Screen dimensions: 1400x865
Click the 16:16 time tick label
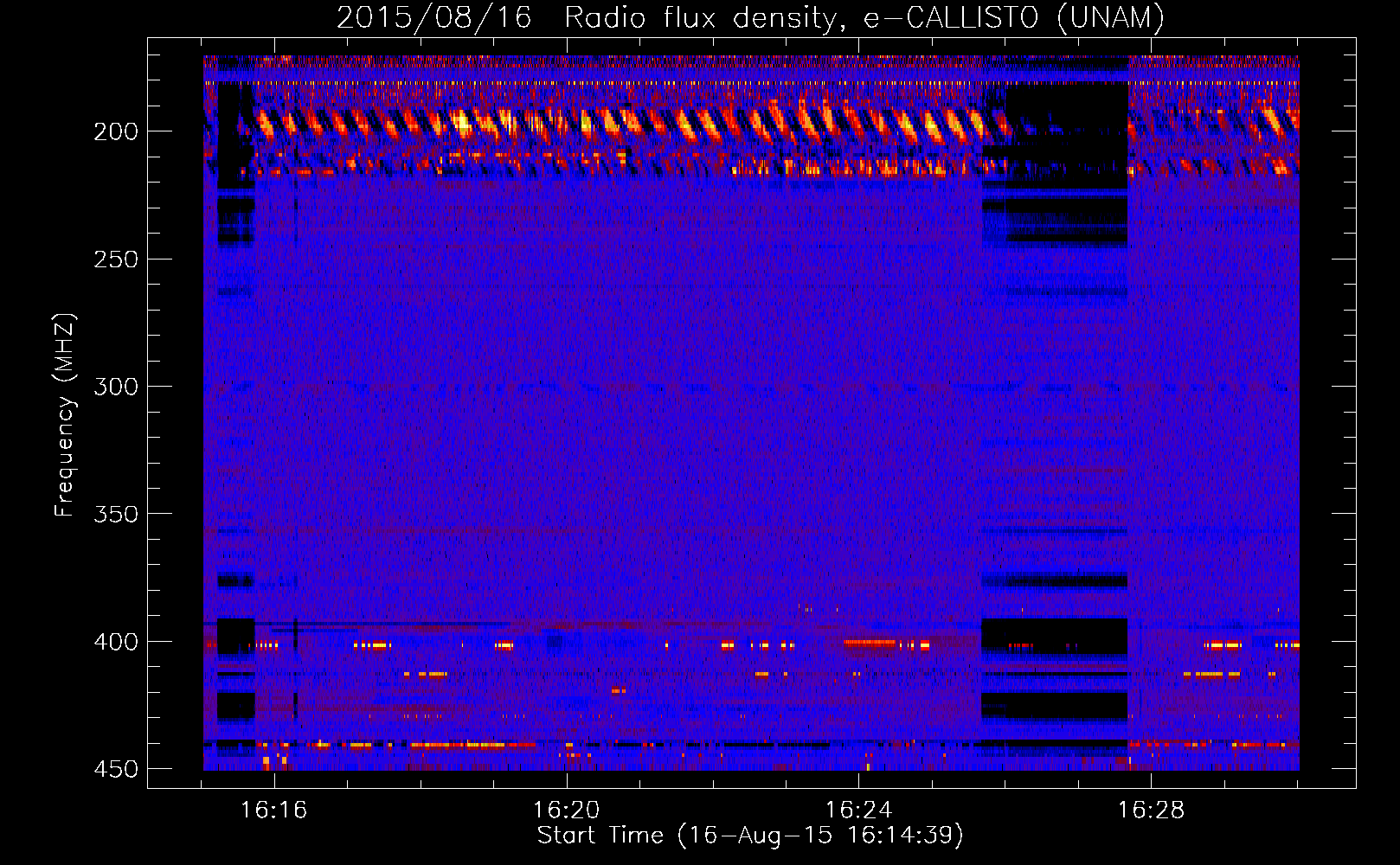click(x=274, y=810)
